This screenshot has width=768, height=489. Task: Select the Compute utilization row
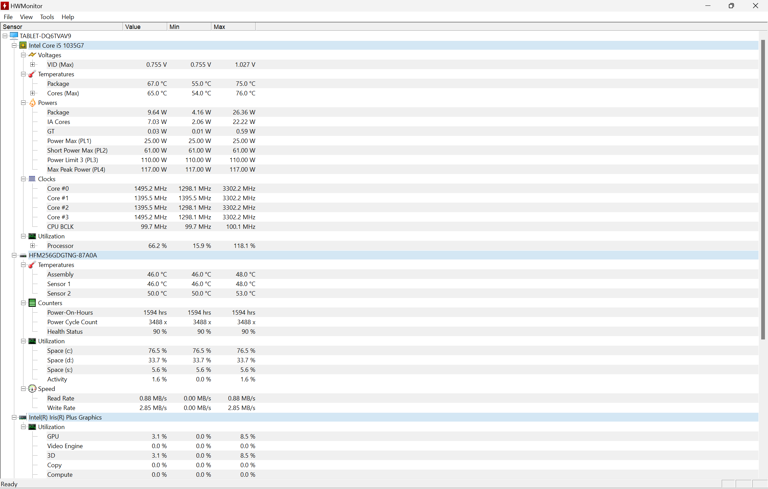pos(379,475)
